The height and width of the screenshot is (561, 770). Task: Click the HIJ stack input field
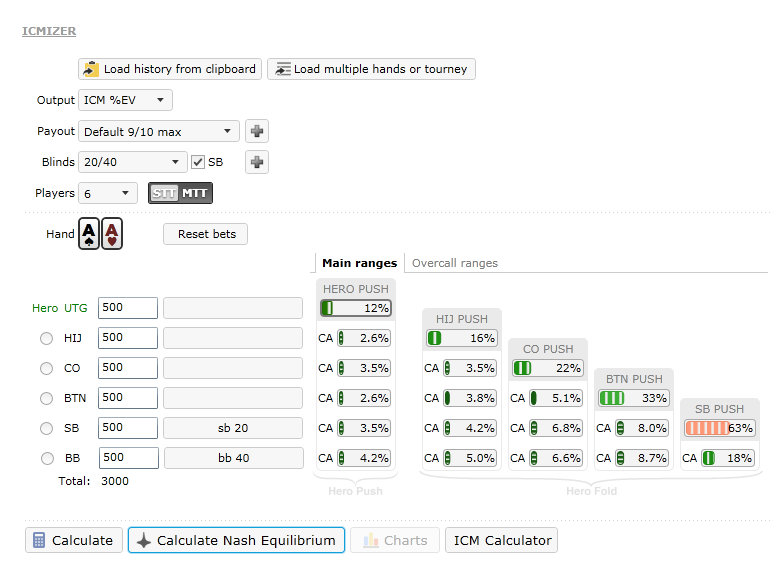128,338
